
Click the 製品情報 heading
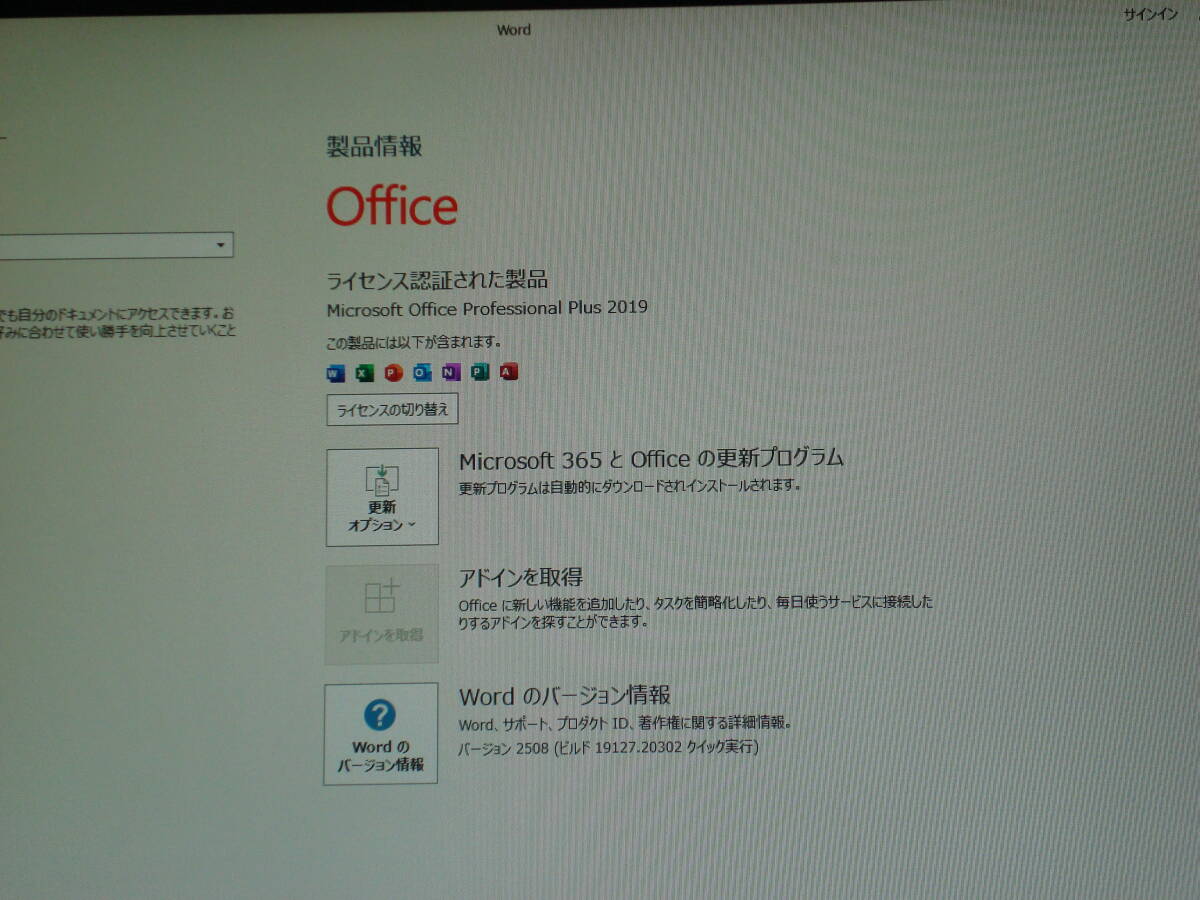[x=375, y=146]
